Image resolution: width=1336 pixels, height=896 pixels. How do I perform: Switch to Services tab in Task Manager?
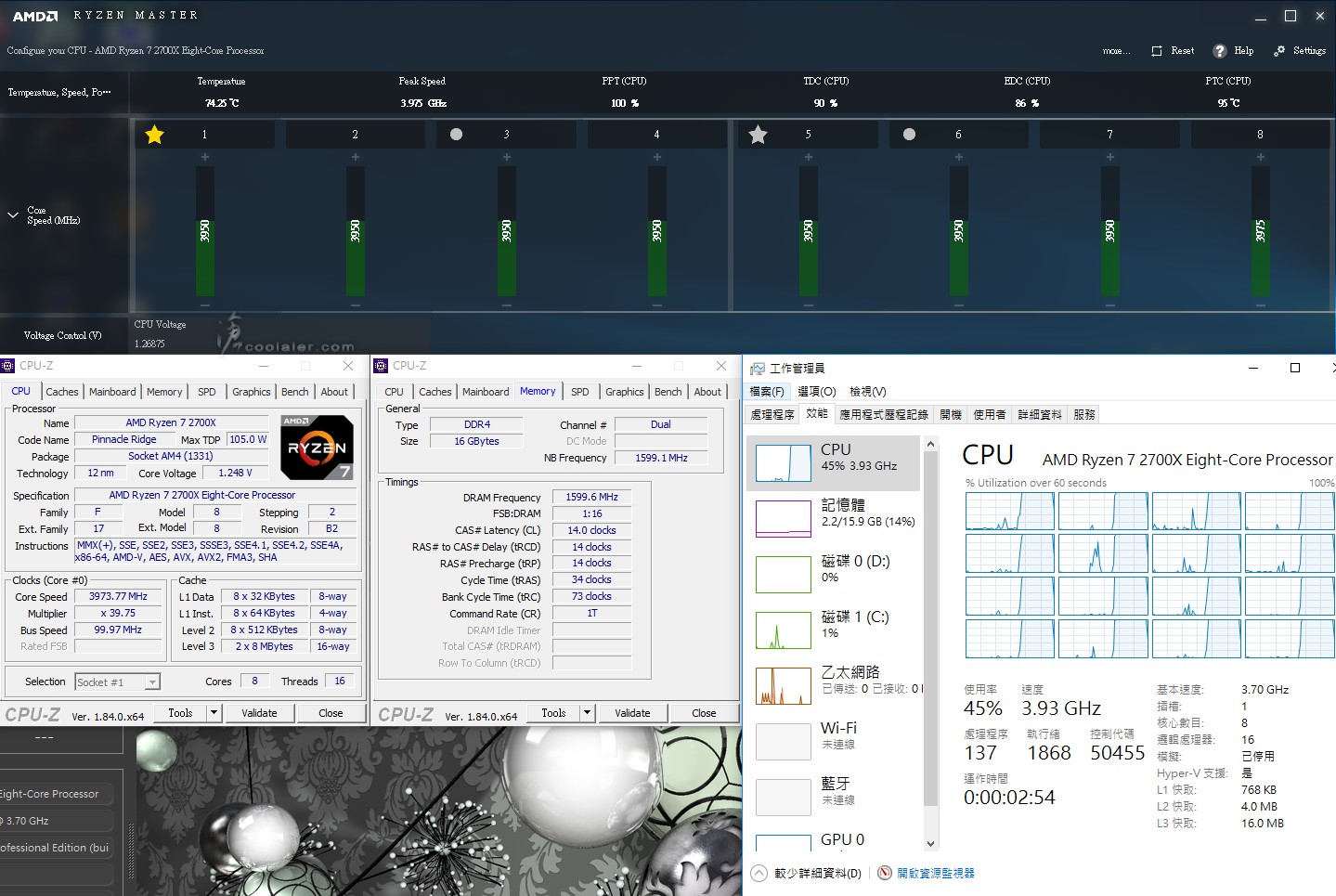[1084, 414]
